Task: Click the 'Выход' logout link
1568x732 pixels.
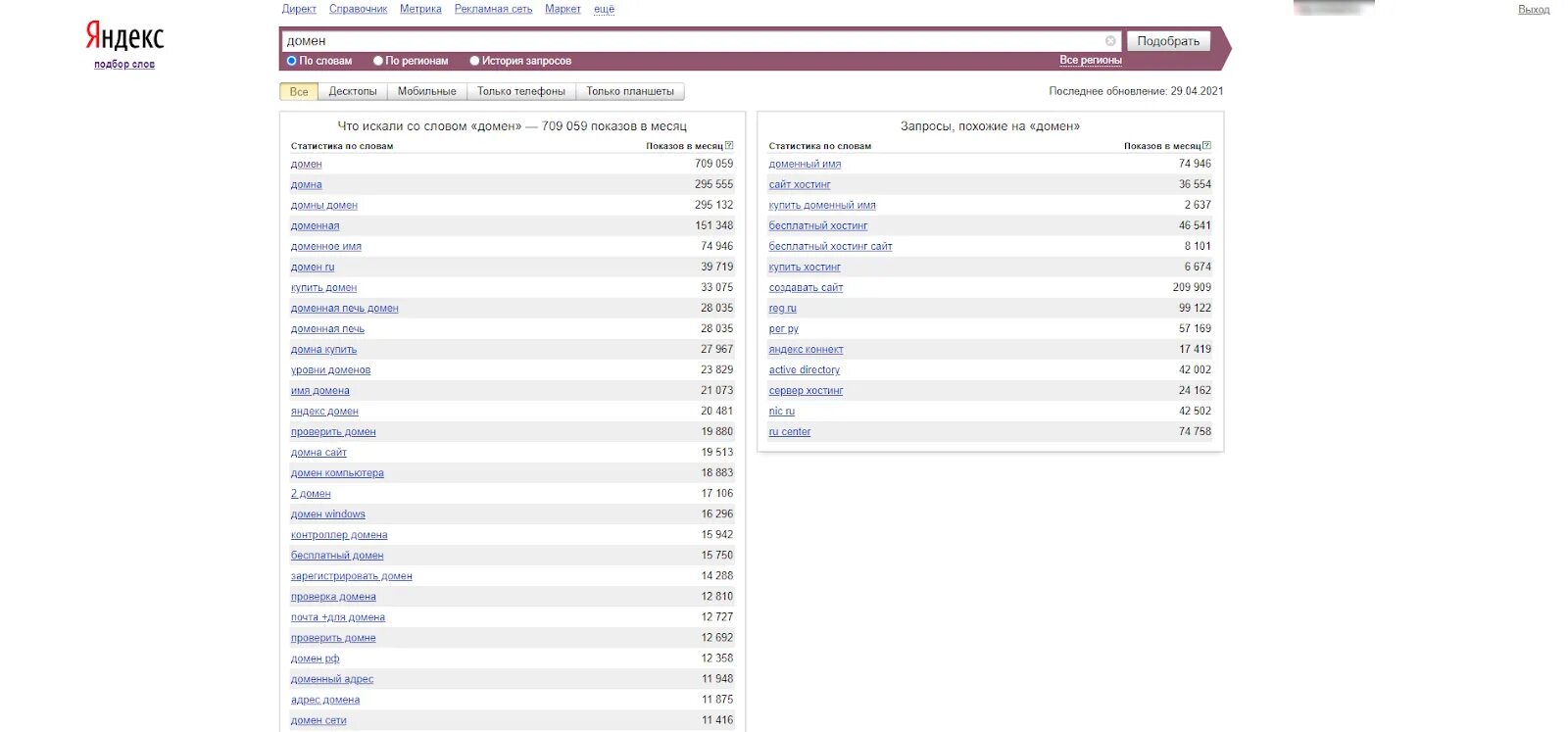Action: coord(1534,10)
